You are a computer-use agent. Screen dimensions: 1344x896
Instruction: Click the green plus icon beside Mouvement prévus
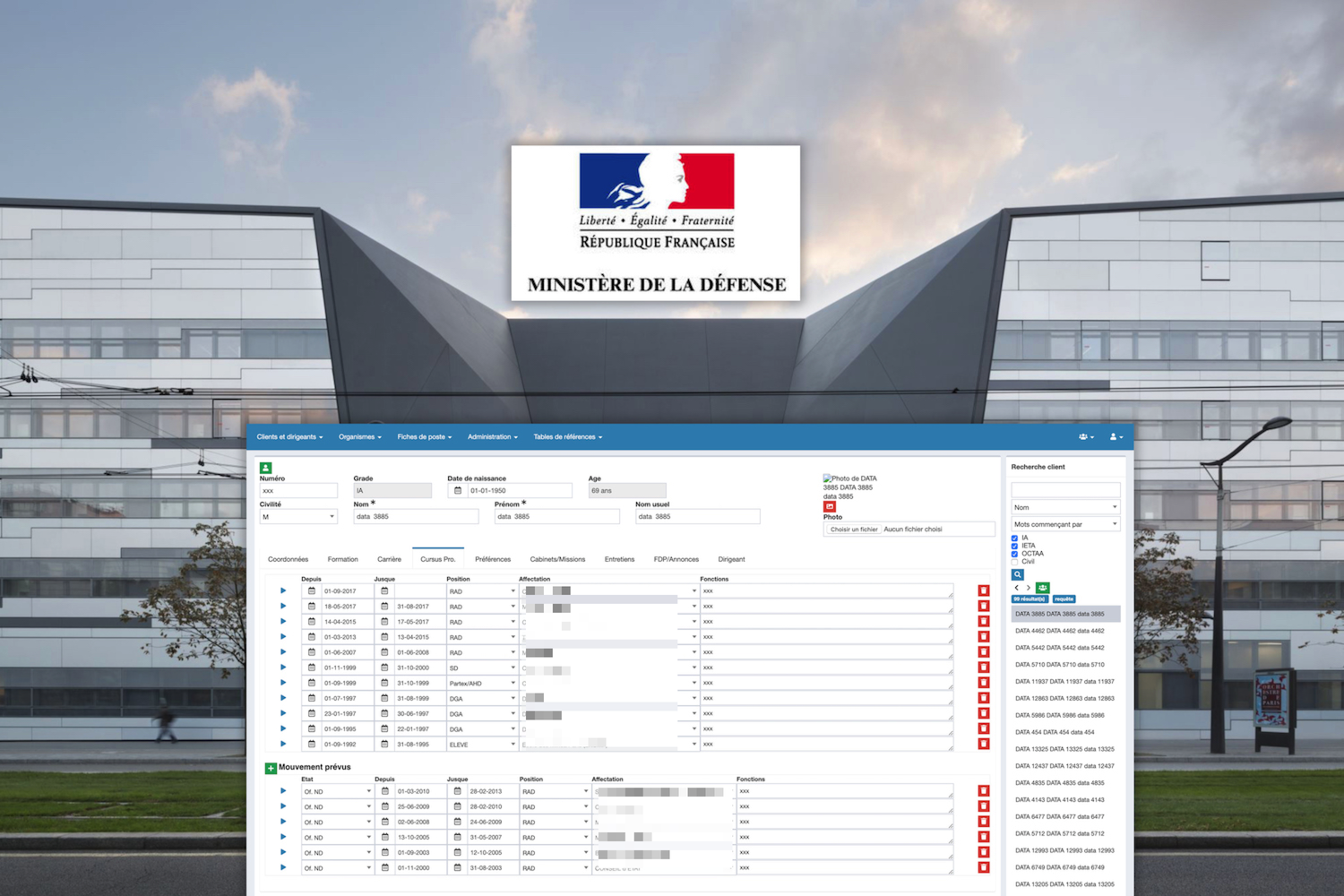(x=271, y=767)
